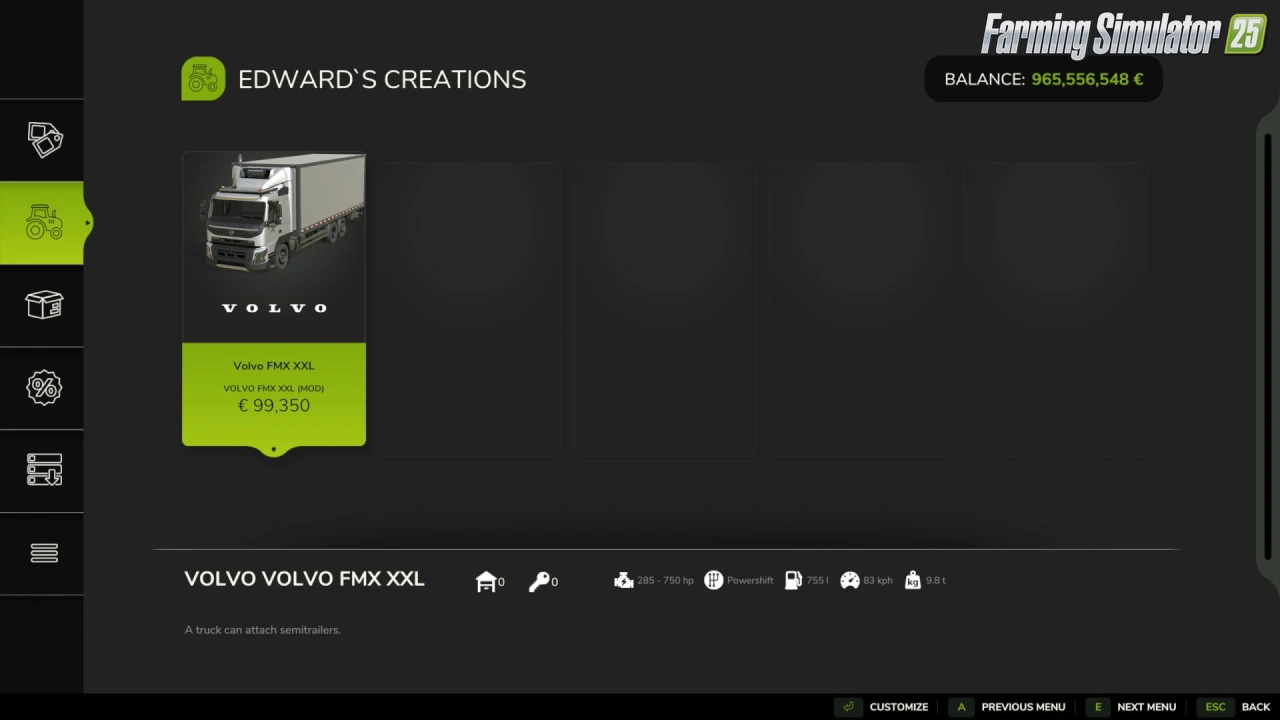Screen dimensions: 1280x720
Task: Open the box objects category in sidebar
Action: click(44, 305)
